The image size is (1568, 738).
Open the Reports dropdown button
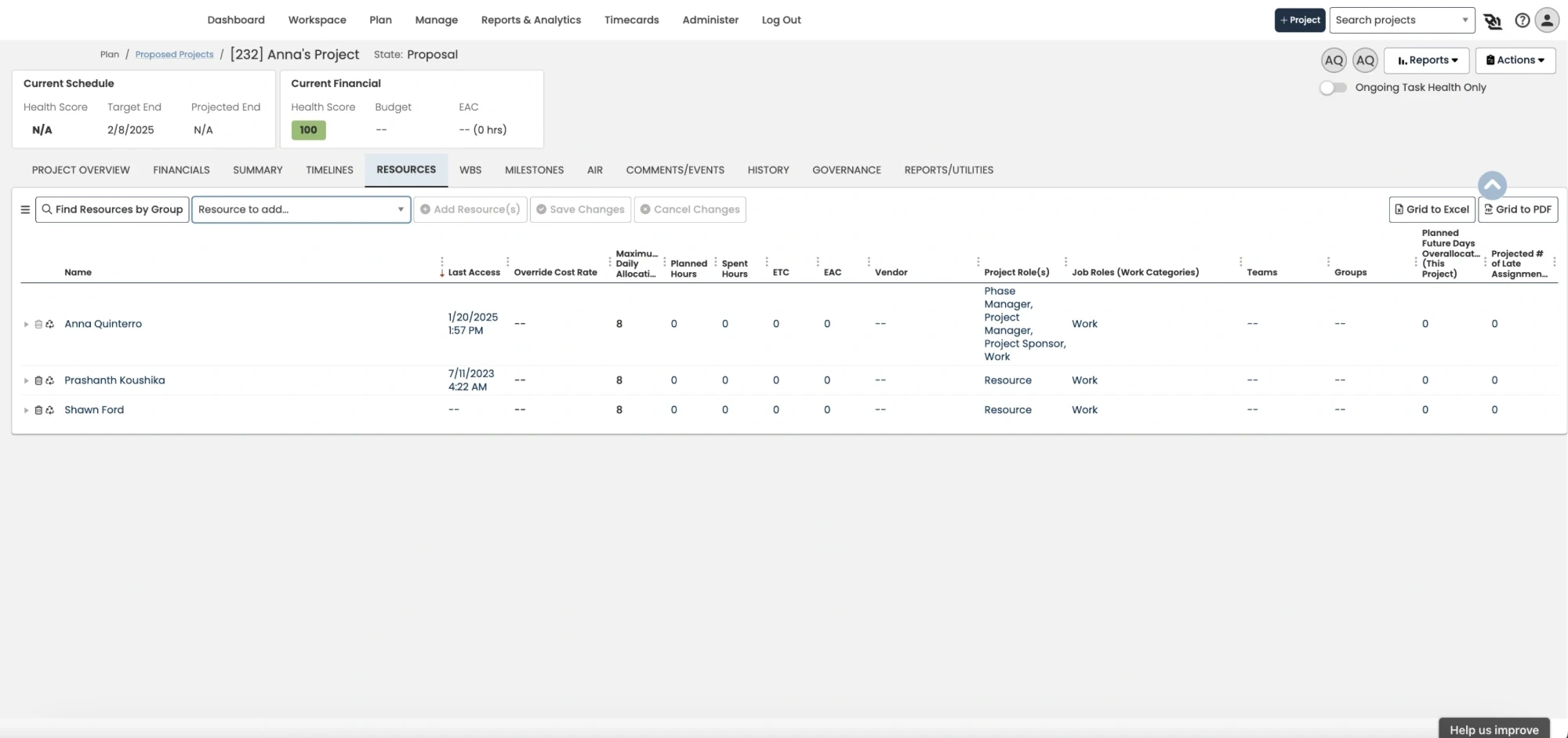(x=1426, y=60)
